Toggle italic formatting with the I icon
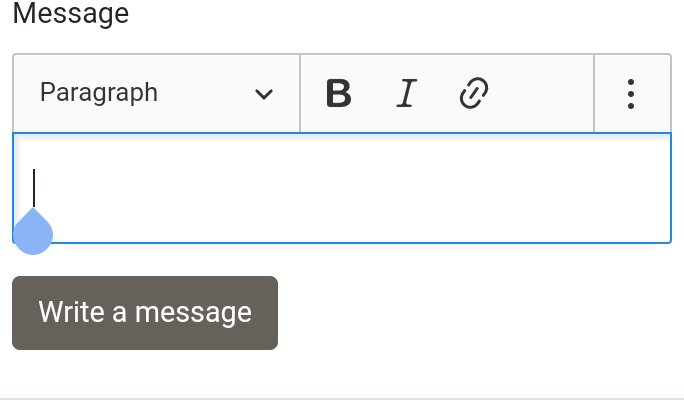 pyautogui.click(x=405, y=94)
